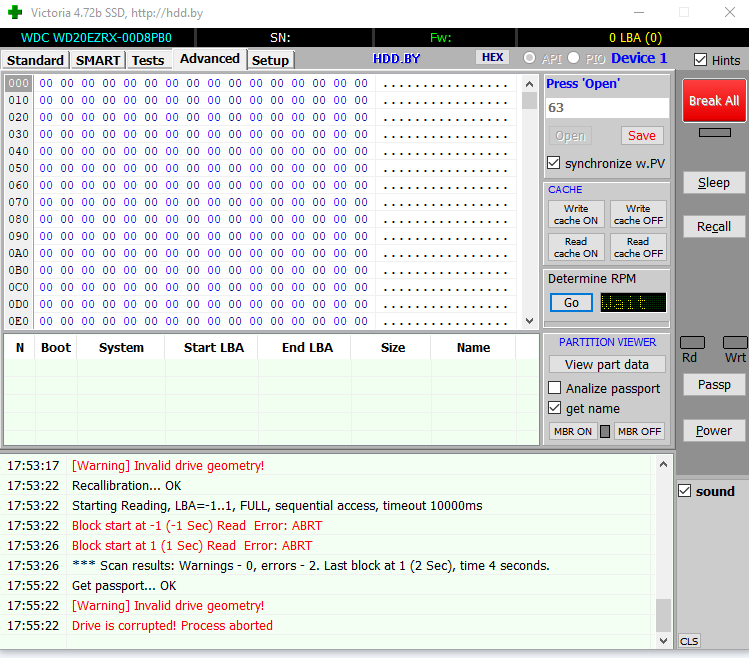Switch to the SMART tab

click(x=98, y=60)
